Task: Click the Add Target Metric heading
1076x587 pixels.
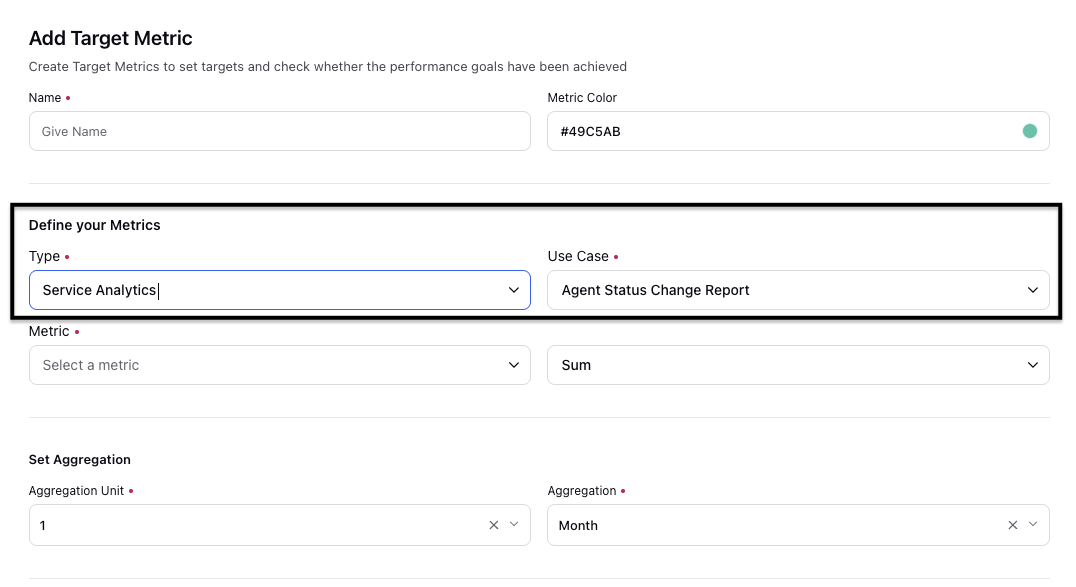Action: pyautogui.click(x=110, y=38)
